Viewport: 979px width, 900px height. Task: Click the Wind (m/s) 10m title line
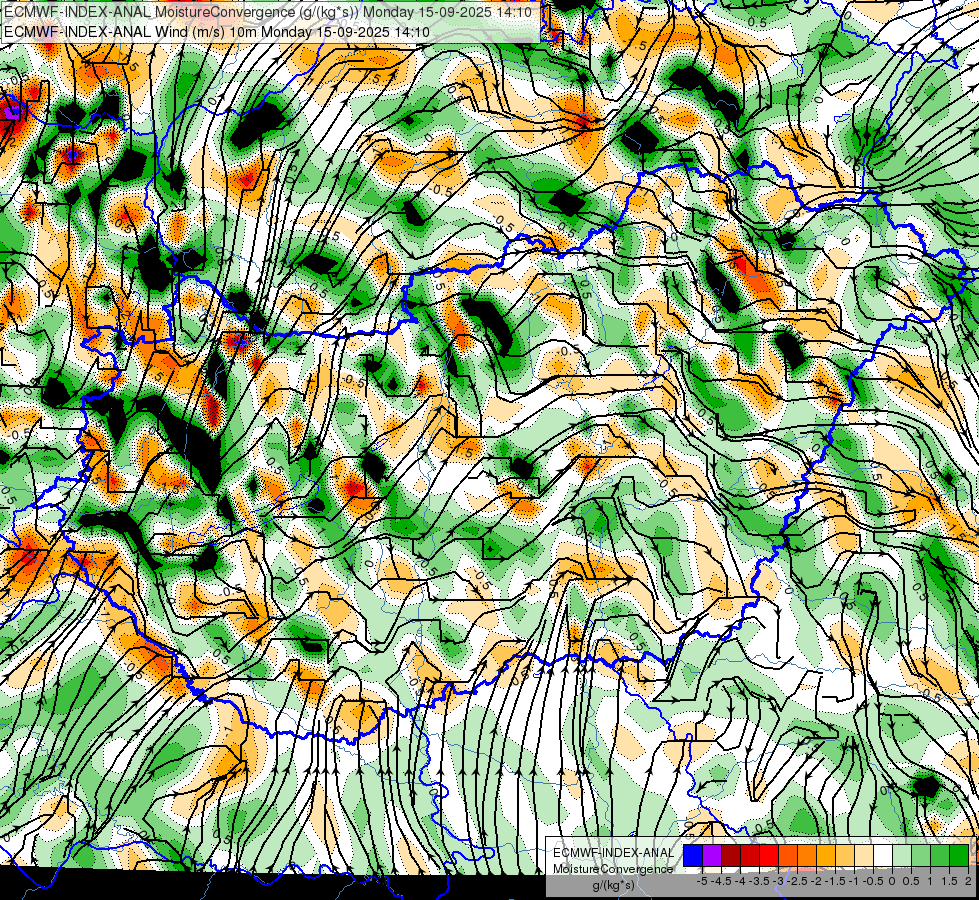tap(217, 32)
